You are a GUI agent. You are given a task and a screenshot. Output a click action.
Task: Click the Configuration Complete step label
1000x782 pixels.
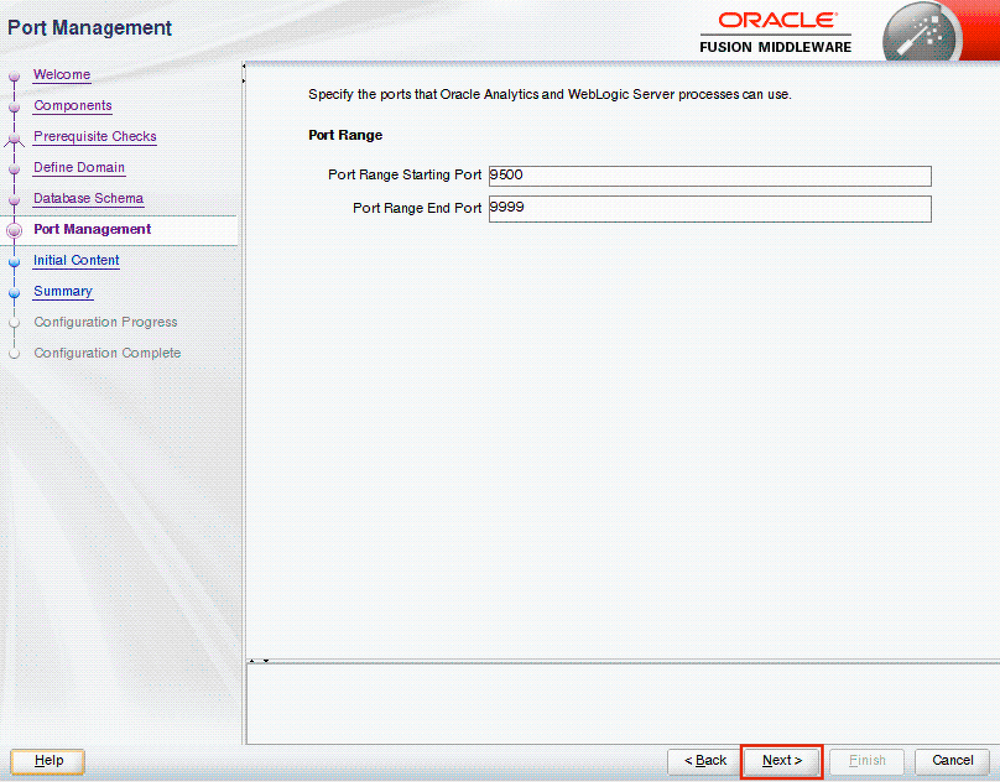tap(107, 353)
